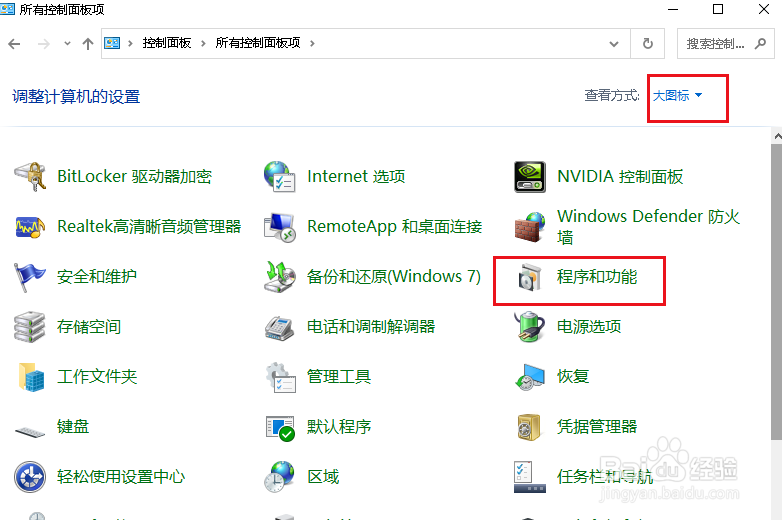Open the 轻松使用设置中心 icon
Image resolution: width=782 pixels, height=520 pixels.
click(30, 477)
